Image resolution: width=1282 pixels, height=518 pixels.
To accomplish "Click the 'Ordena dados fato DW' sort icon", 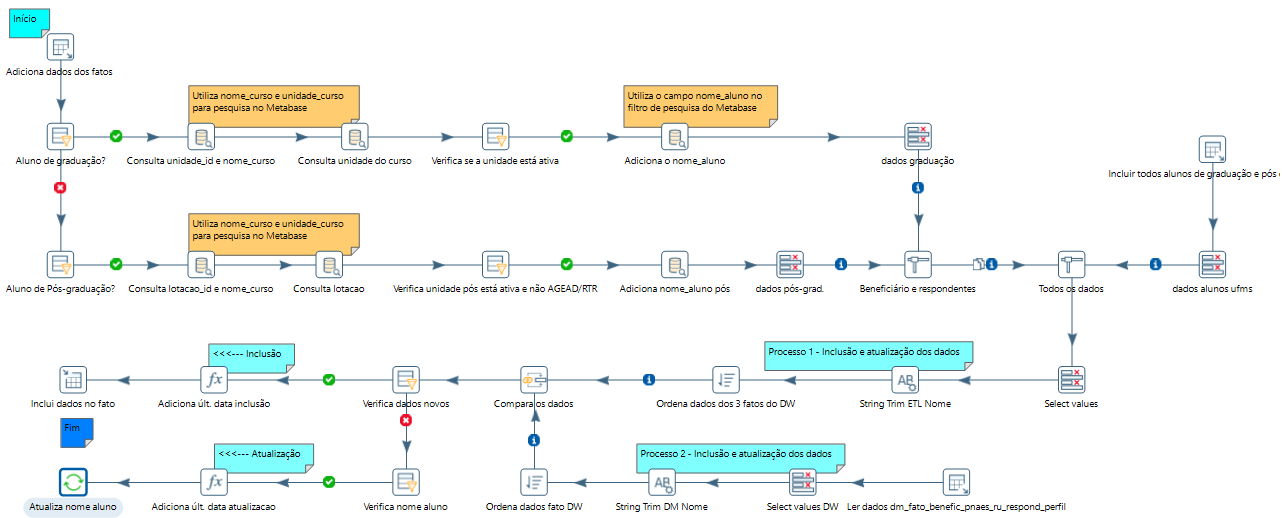I will [534, 482].
